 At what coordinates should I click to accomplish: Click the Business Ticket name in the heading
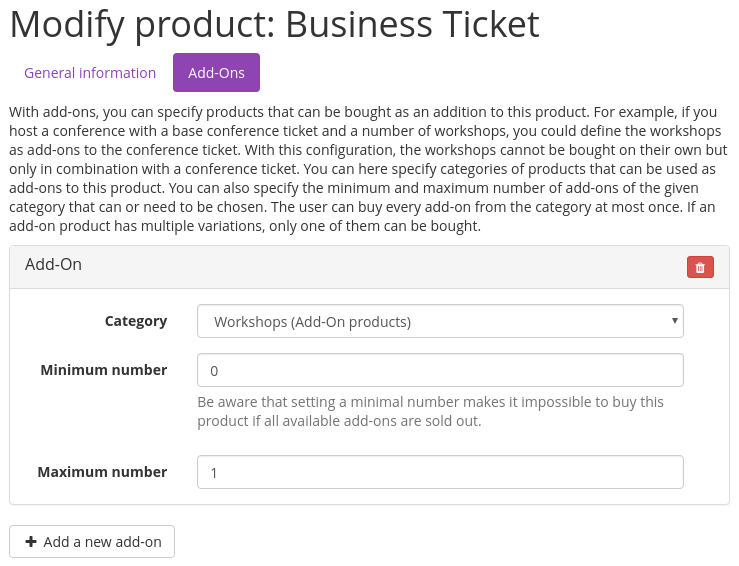pyautogui.click(x=412, y=24)
